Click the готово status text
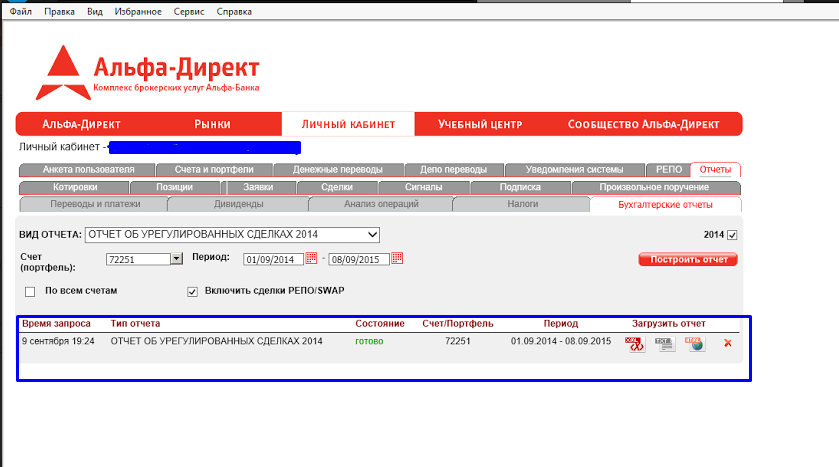 [x=369, y=341]
